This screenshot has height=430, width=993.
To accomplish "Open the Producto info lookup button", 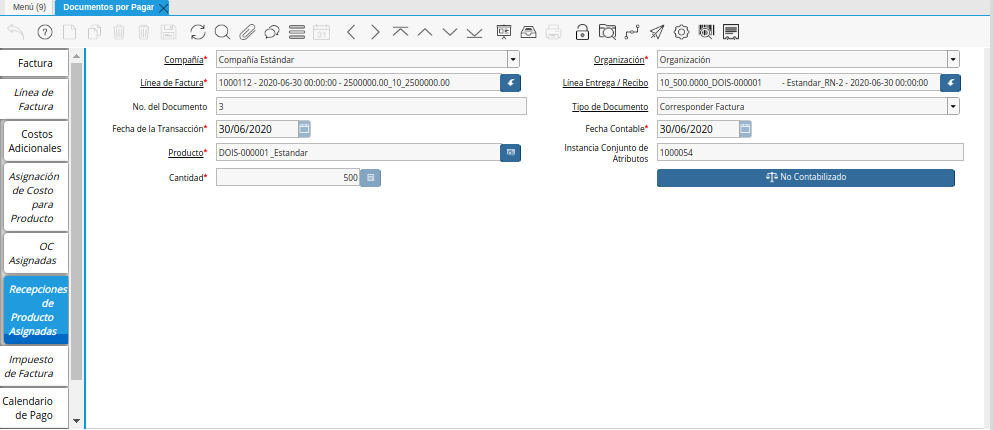I will click(x=510, y=153).
